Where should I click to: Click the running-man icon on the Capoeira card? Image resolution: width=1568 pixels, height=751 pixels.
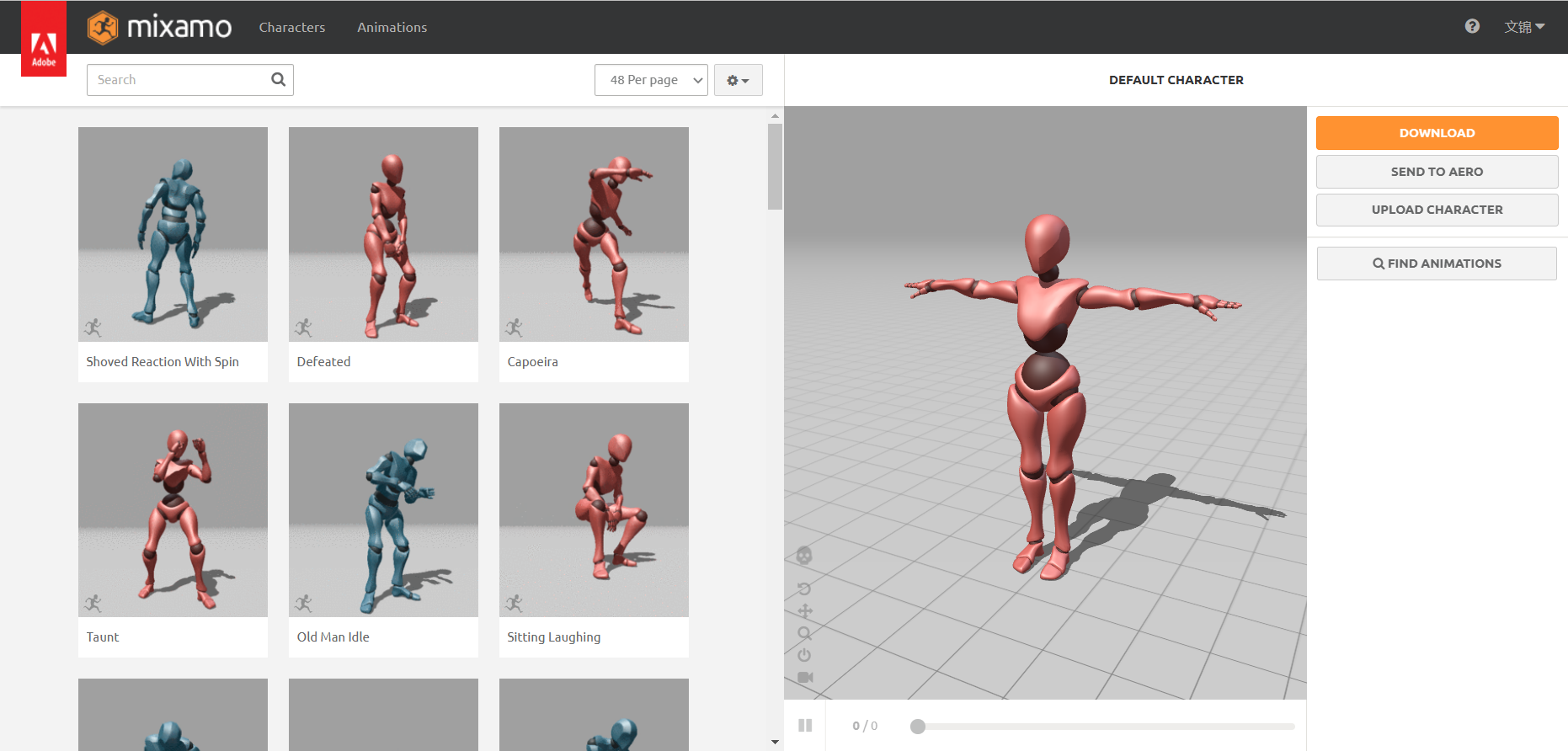514,327
